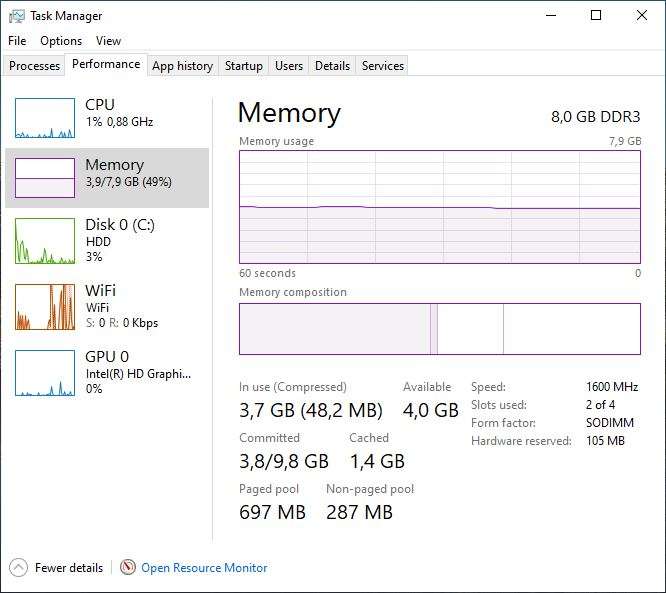Open the View menu
The image size is (666, 593).
pos(108,41)
